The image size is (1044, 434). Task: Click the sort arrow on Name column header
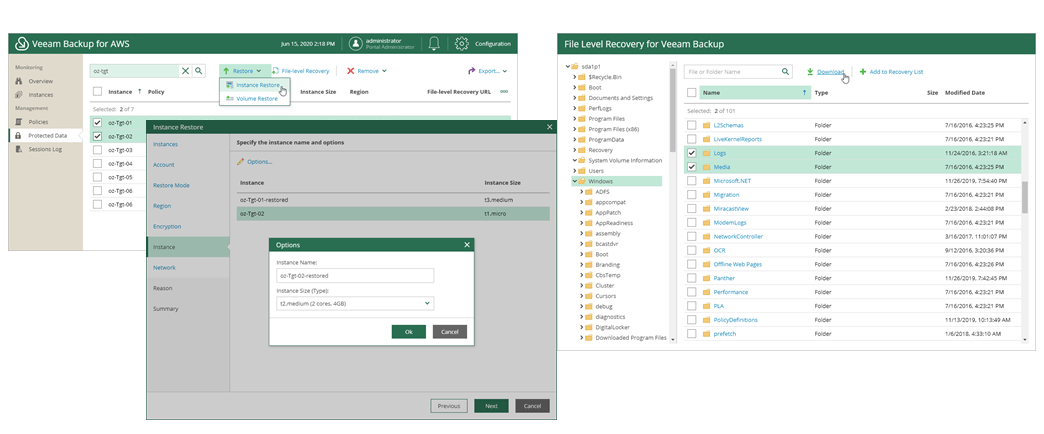coord(804,93)
